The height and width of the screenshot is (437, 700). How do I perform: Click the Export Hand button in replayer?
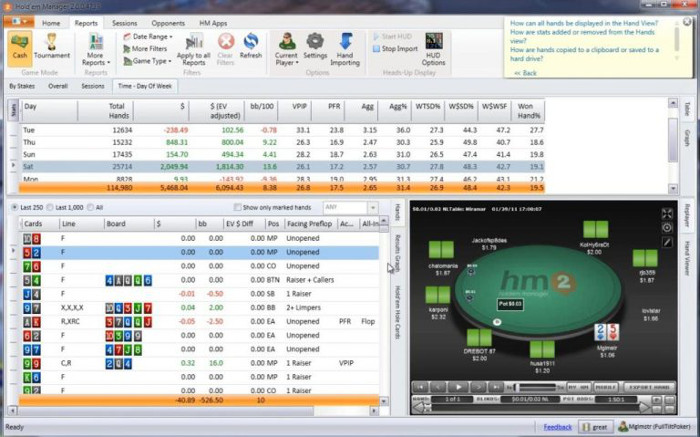pos(646,386)
